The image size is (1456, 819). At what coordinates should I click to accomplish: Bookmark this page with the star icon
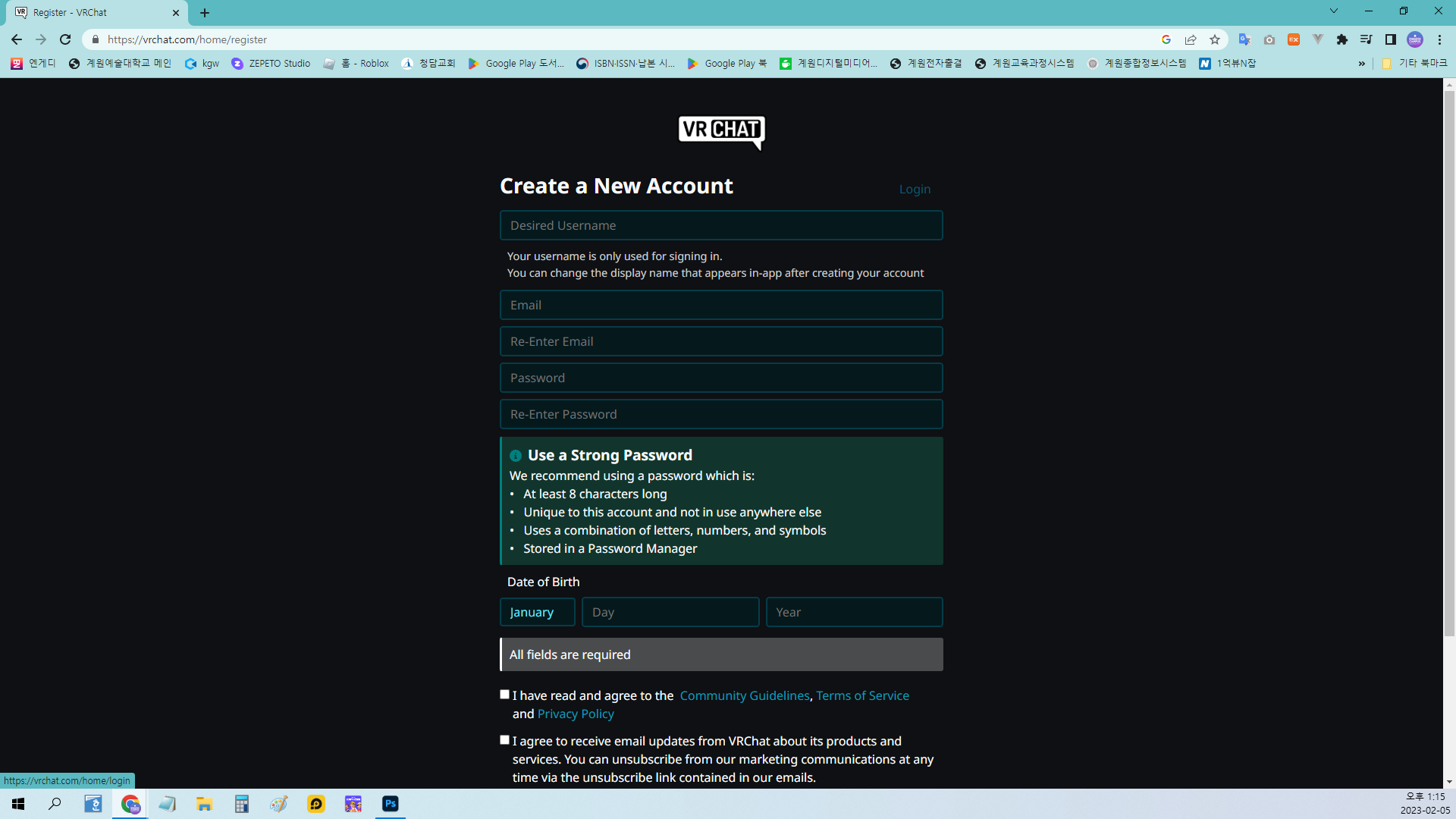pyautogui.click(x=1215, y=39)
